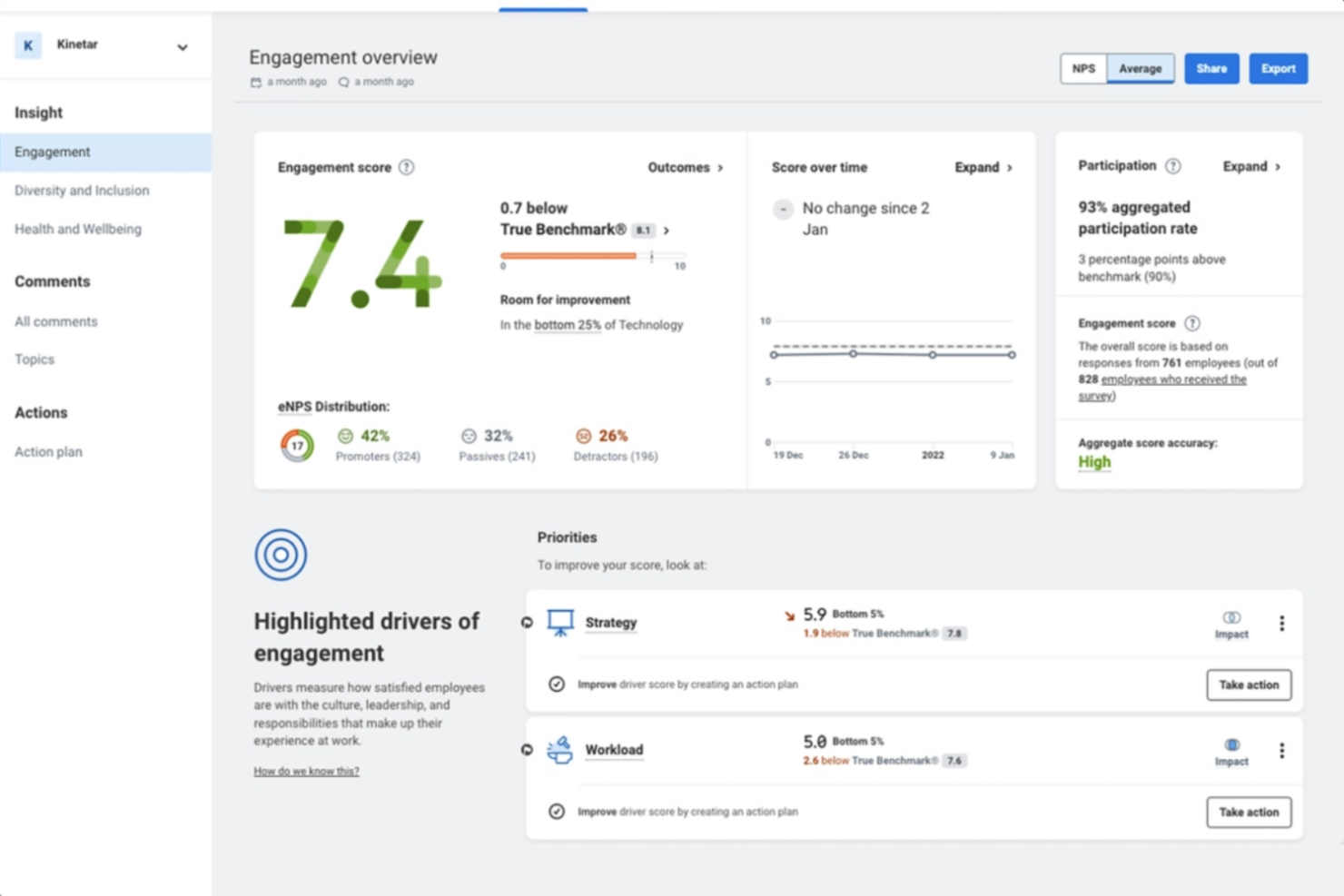
Task: Switch to NPS view
Action: (1082, 68)
